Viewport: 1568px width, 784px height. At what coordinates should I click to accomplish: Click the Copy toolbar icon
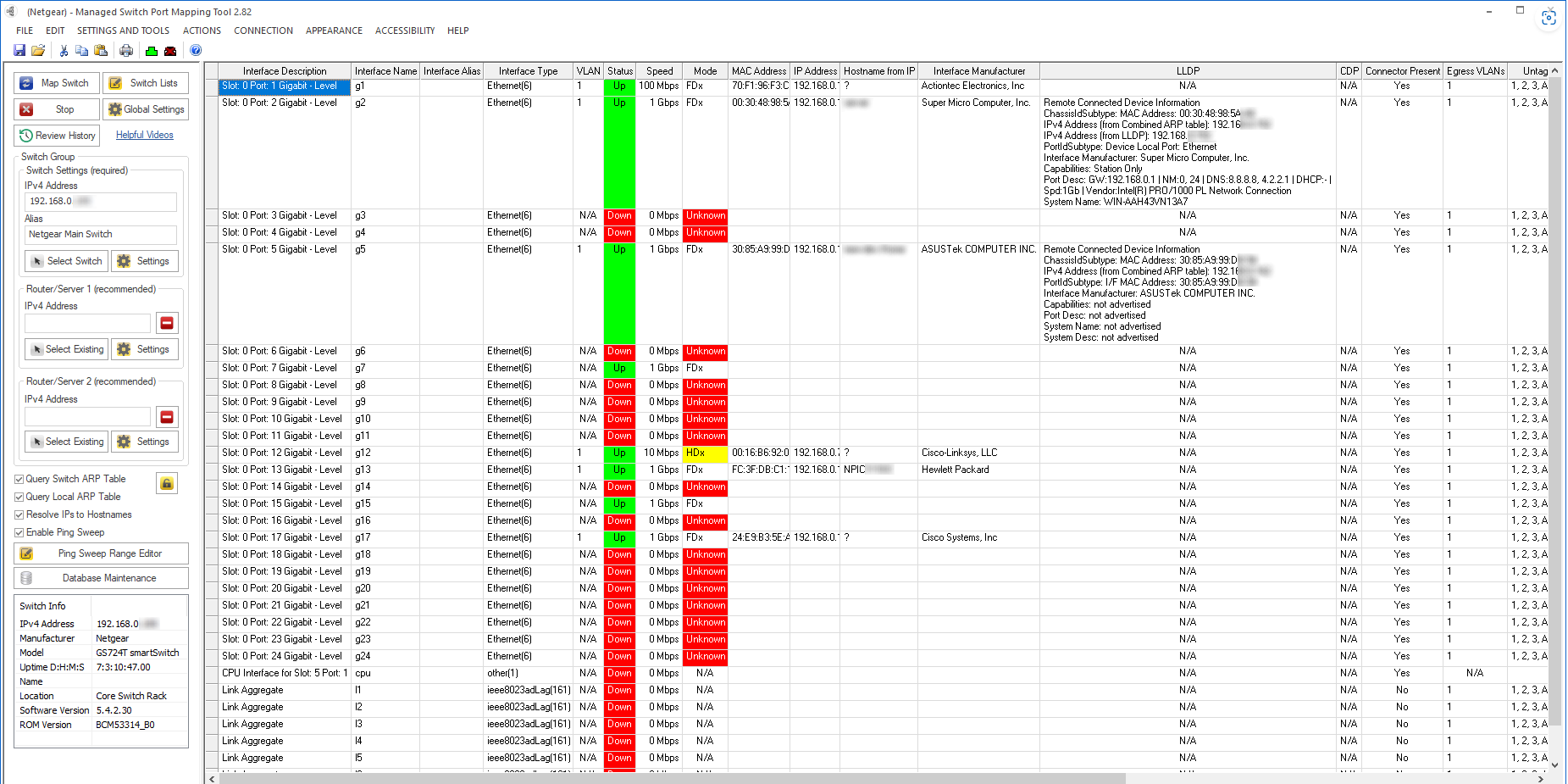82,51
